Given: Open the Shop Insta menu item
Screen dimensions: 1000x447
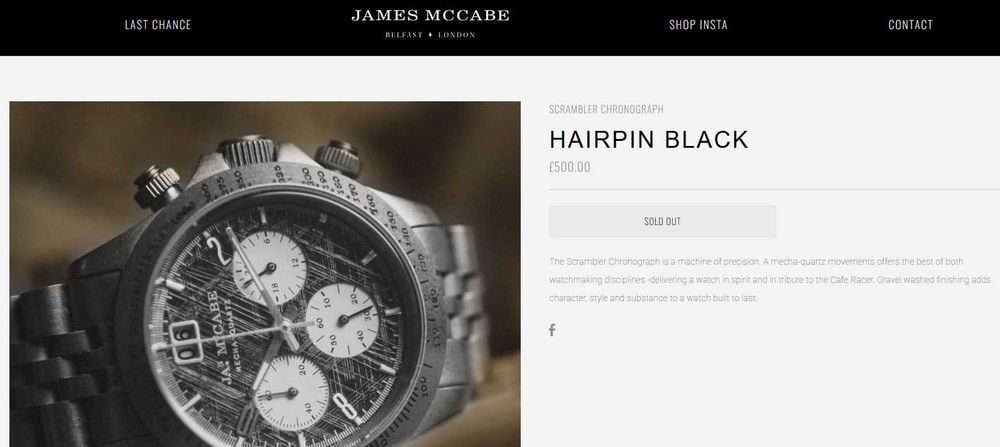Looking at the screenshot, I should (x=698, y=25).
